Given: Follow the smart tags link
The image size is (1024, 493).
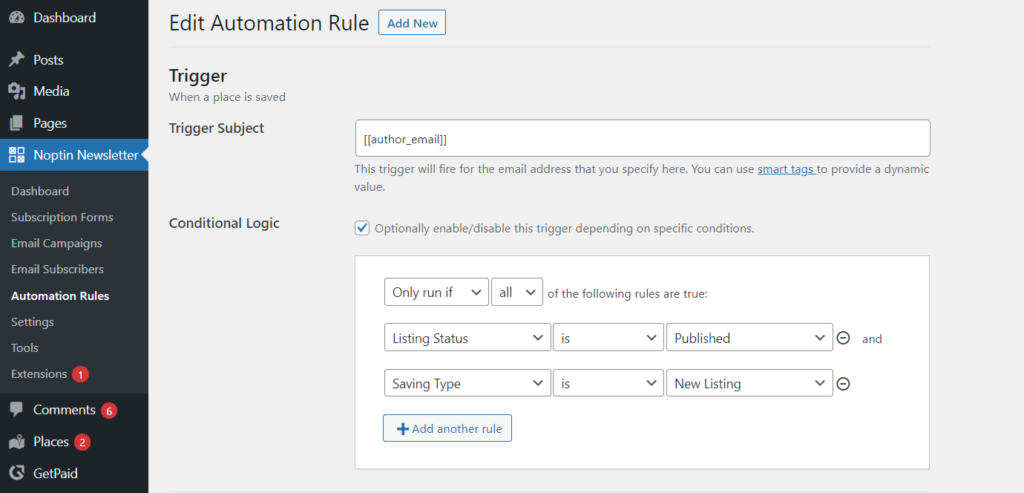Looking at the screenshot, I should pos(786,170).
